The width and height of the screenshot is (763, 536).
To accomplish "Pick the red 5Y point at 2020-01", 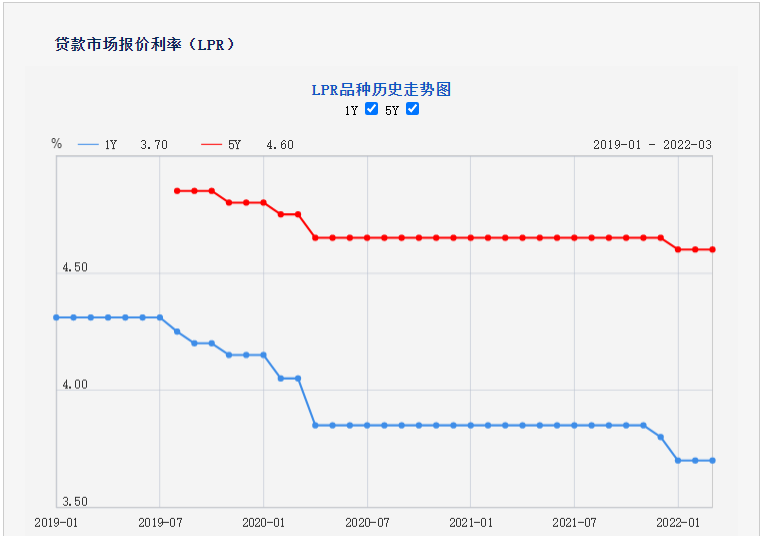I will pyautogui.click(x=263, y=202).
